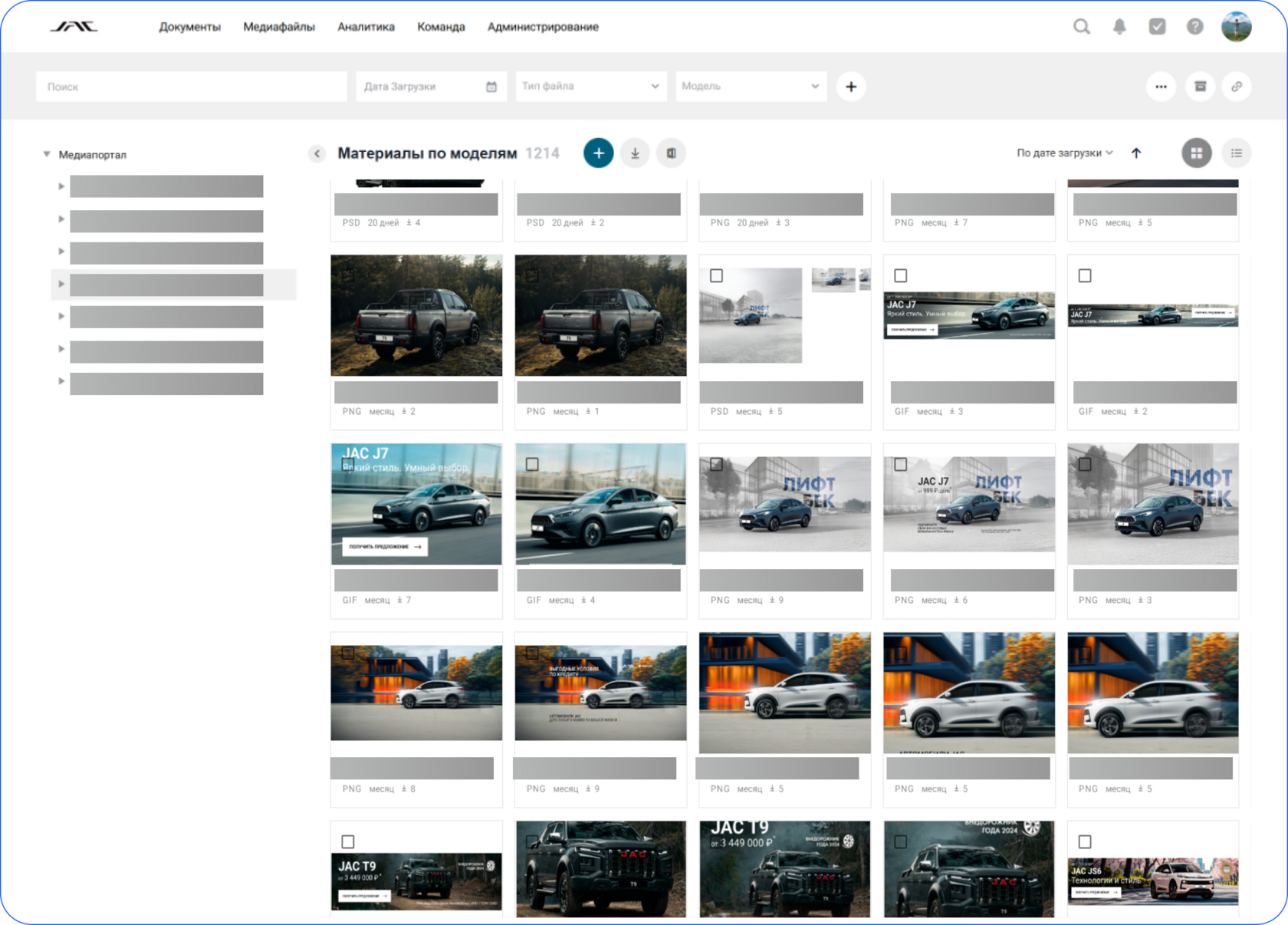This screenshot has height=925, width=1288.
Task: Open the three-dots more options button
Action: coord(1161,87)
